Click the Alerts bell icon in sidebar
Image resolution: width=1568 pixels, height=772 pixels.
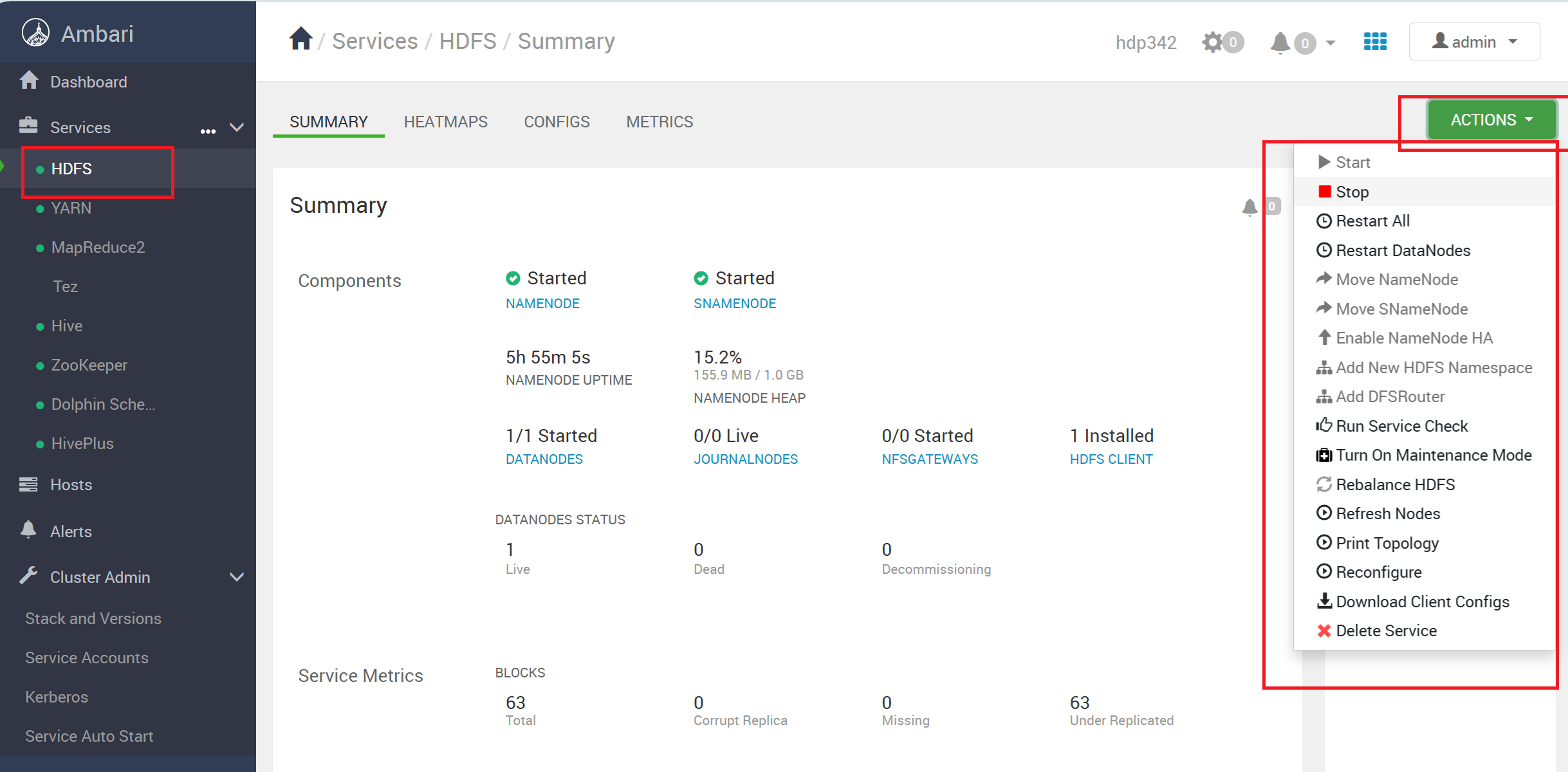point(28,529)
